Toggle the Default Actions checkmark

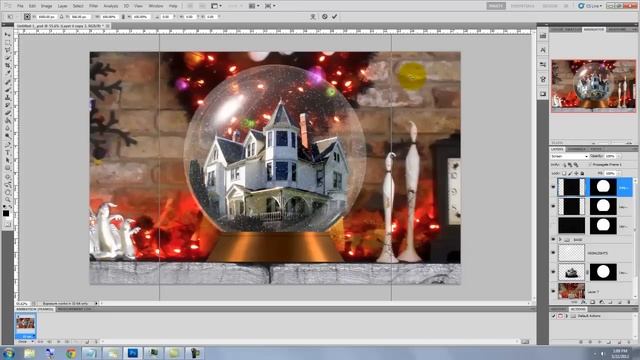[x=554, y=316]
